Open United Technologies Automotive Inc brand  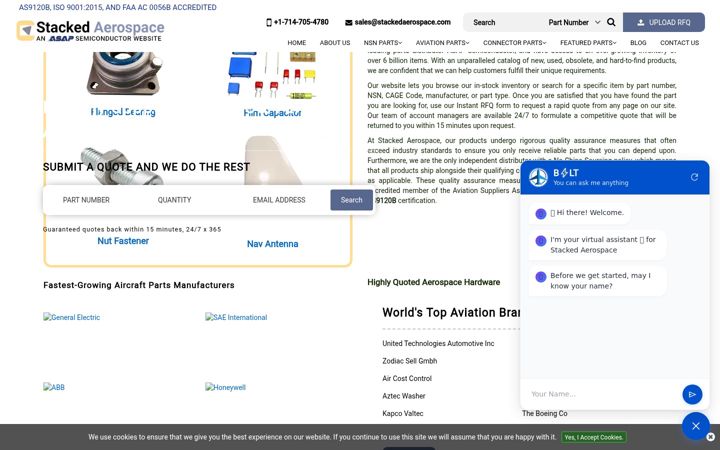coord(438,343)
